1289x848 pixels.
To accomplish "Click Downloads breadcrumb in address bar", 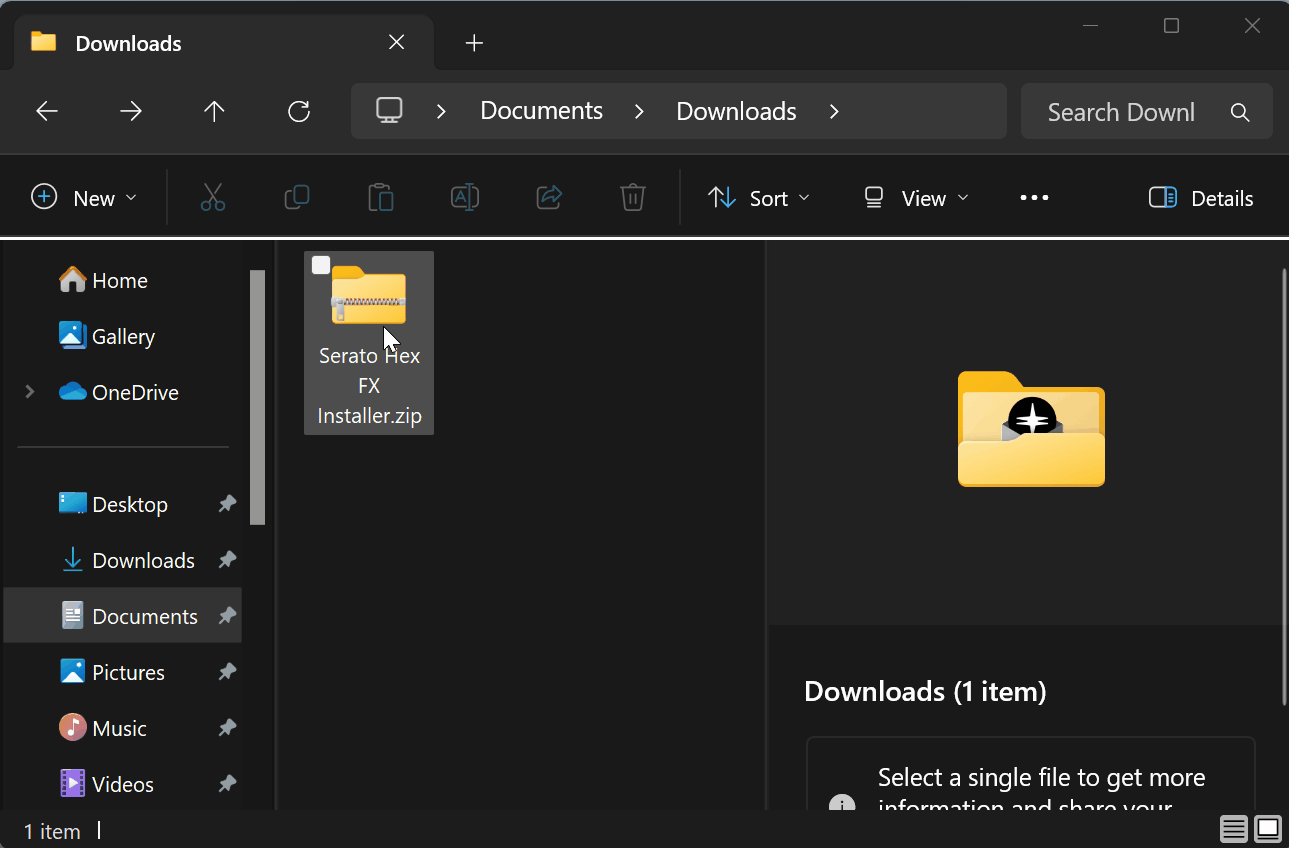I will pyautogui.click(x=736, y=111).
